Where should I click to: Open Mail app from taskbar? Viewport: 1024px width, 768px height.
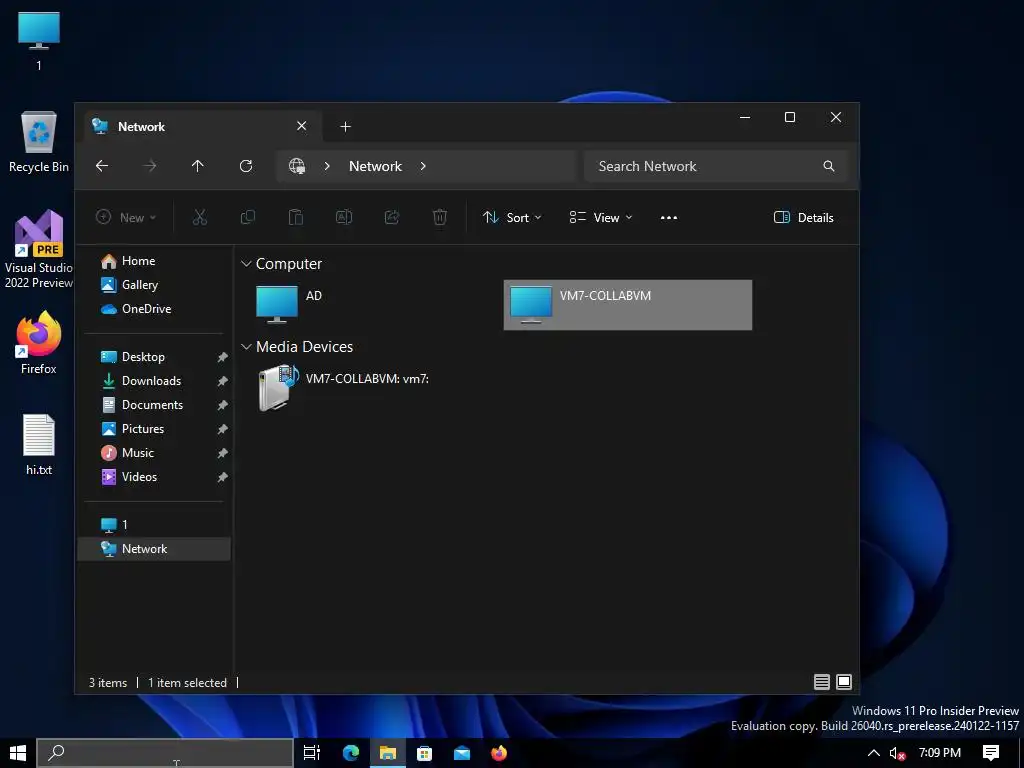click(462, 753)
